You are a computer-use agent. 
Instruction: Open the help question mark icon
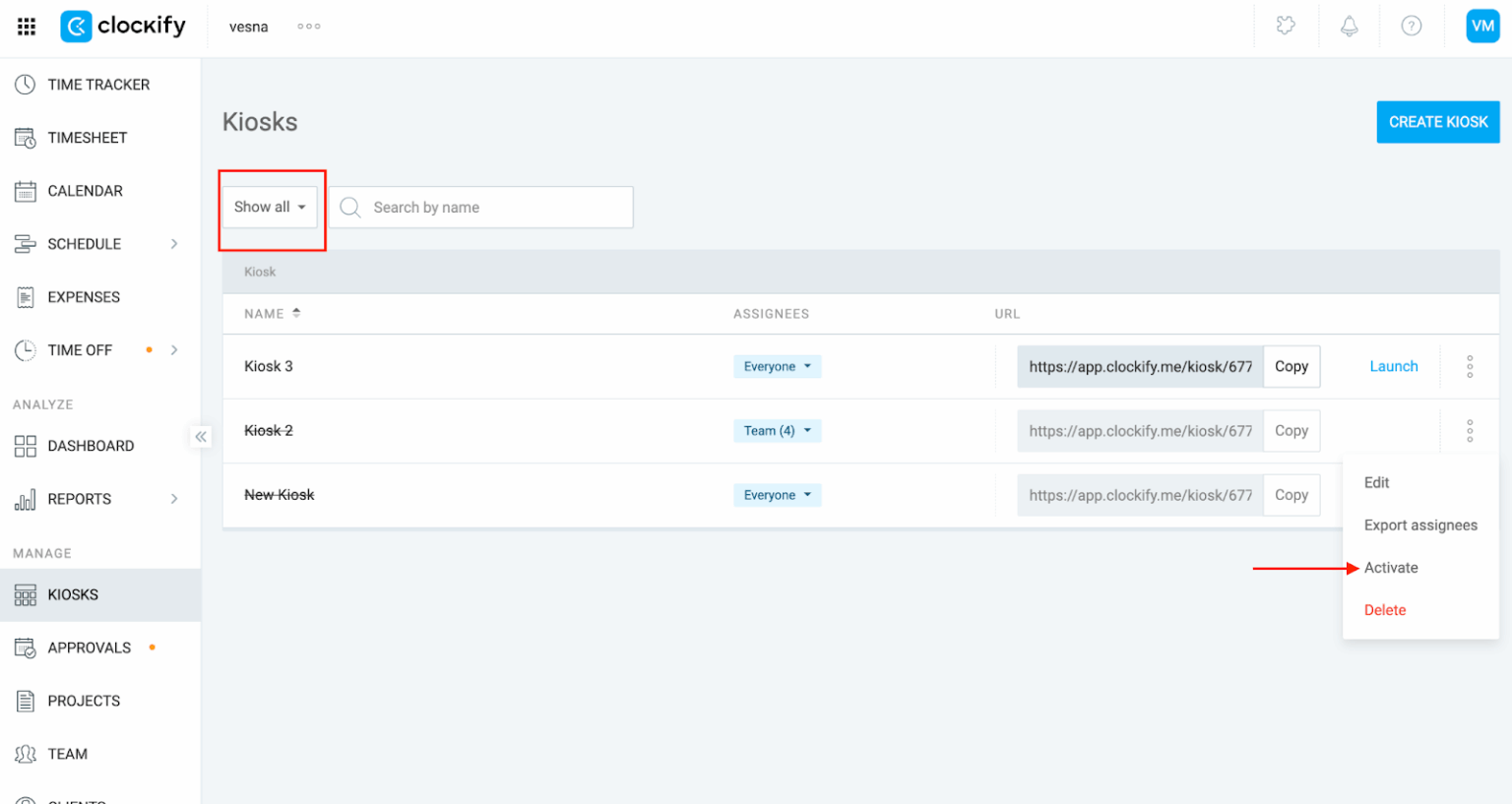pos(1411,27)
